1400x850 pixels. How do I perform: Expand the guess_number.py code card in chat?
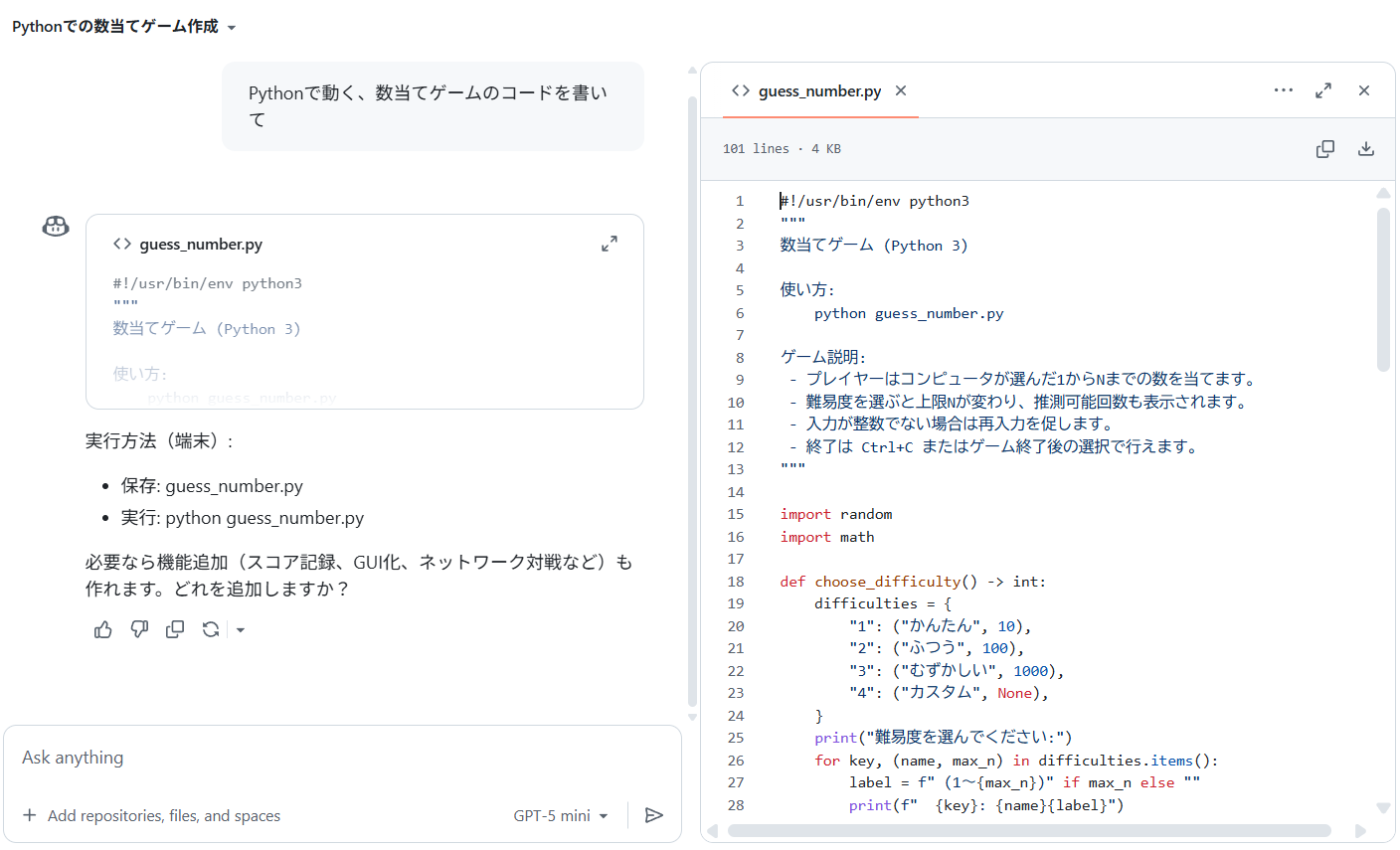pyautogui.click(x=610, y=243)
